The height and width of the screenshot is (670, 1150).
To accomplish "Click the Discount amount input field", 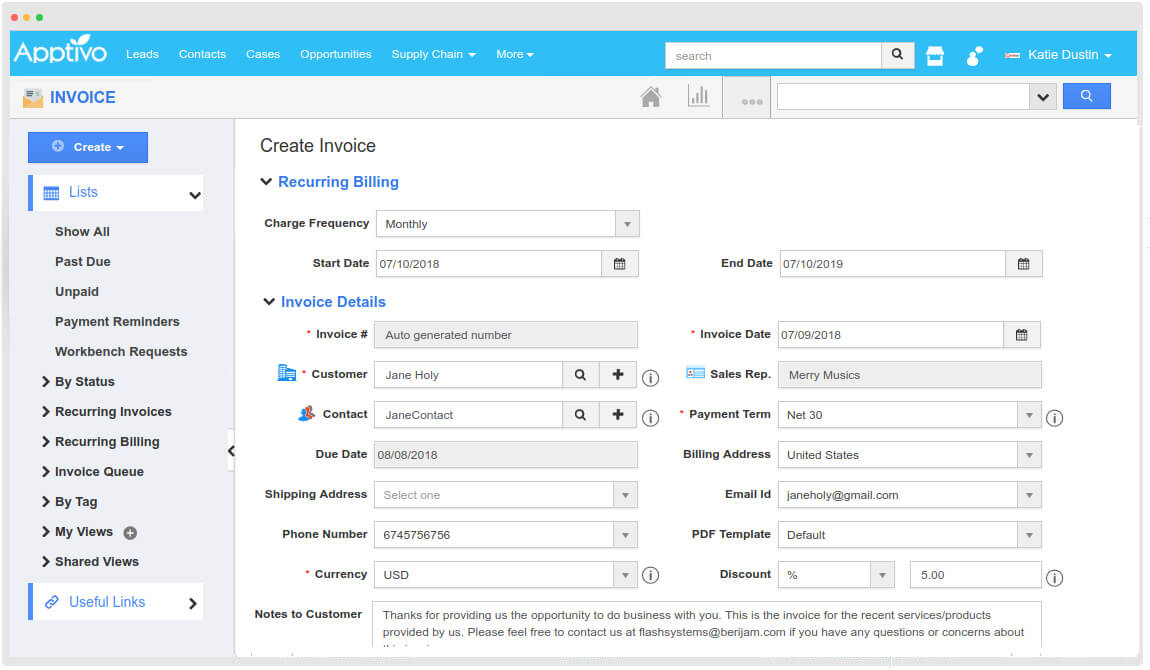I will coord(975,575).
